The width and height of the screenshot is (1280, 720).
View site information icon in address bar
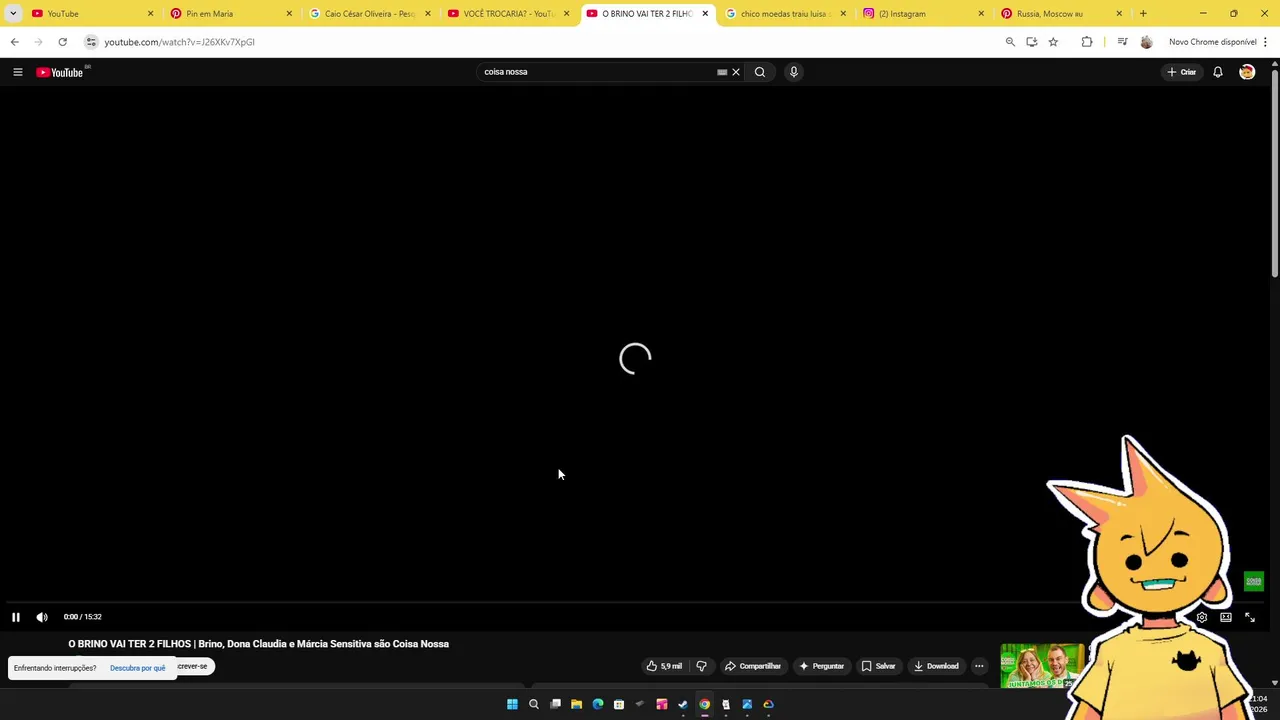91,42
